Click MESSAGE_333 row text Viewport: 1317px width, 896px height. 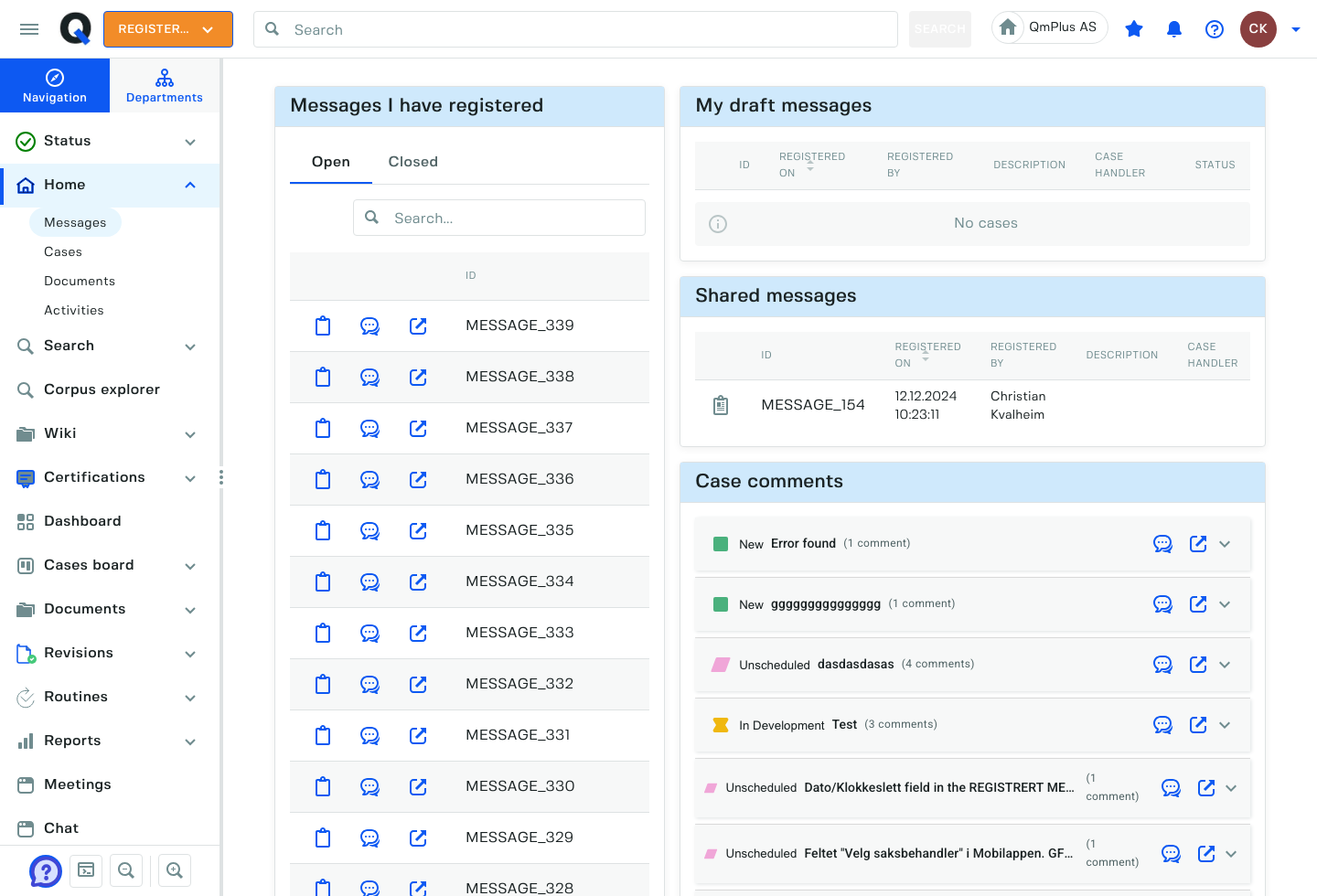tap(519, 633)
